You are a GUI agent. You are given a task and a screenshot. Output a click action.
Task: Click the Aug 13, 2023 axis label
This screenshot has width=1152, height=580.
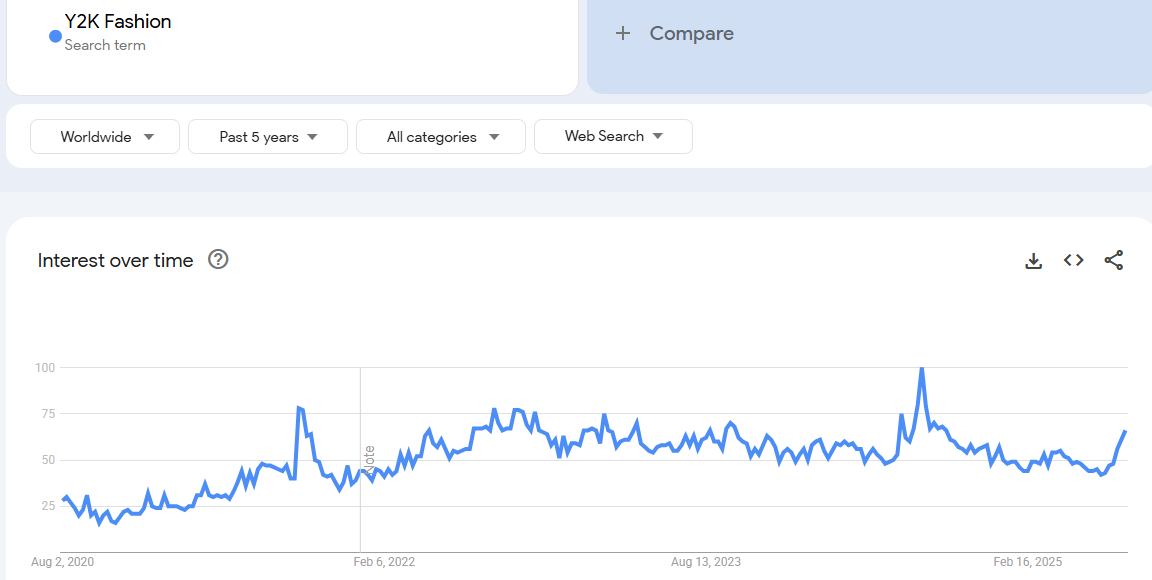tap(706, 562)
